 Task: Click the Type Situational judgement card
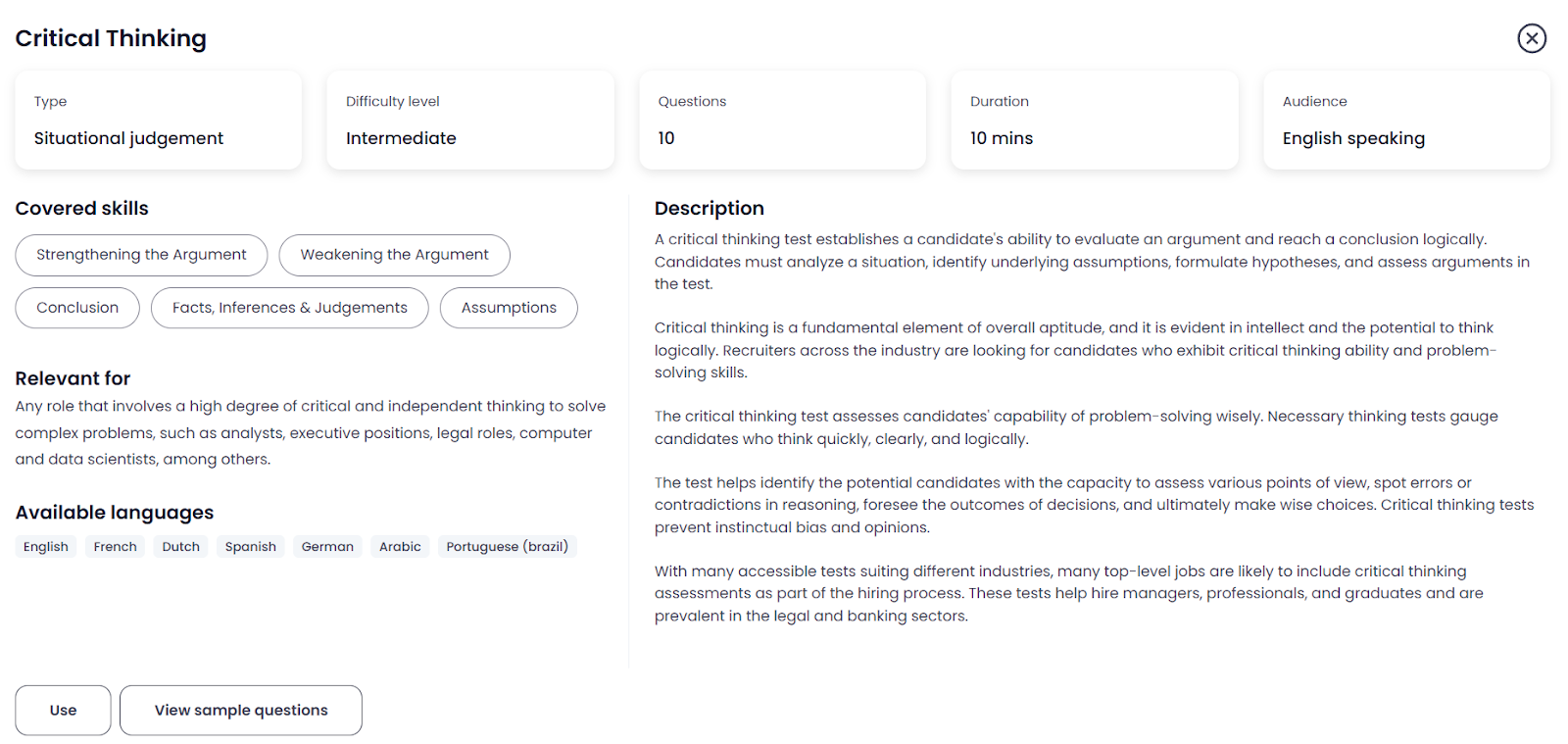[159, 120]
